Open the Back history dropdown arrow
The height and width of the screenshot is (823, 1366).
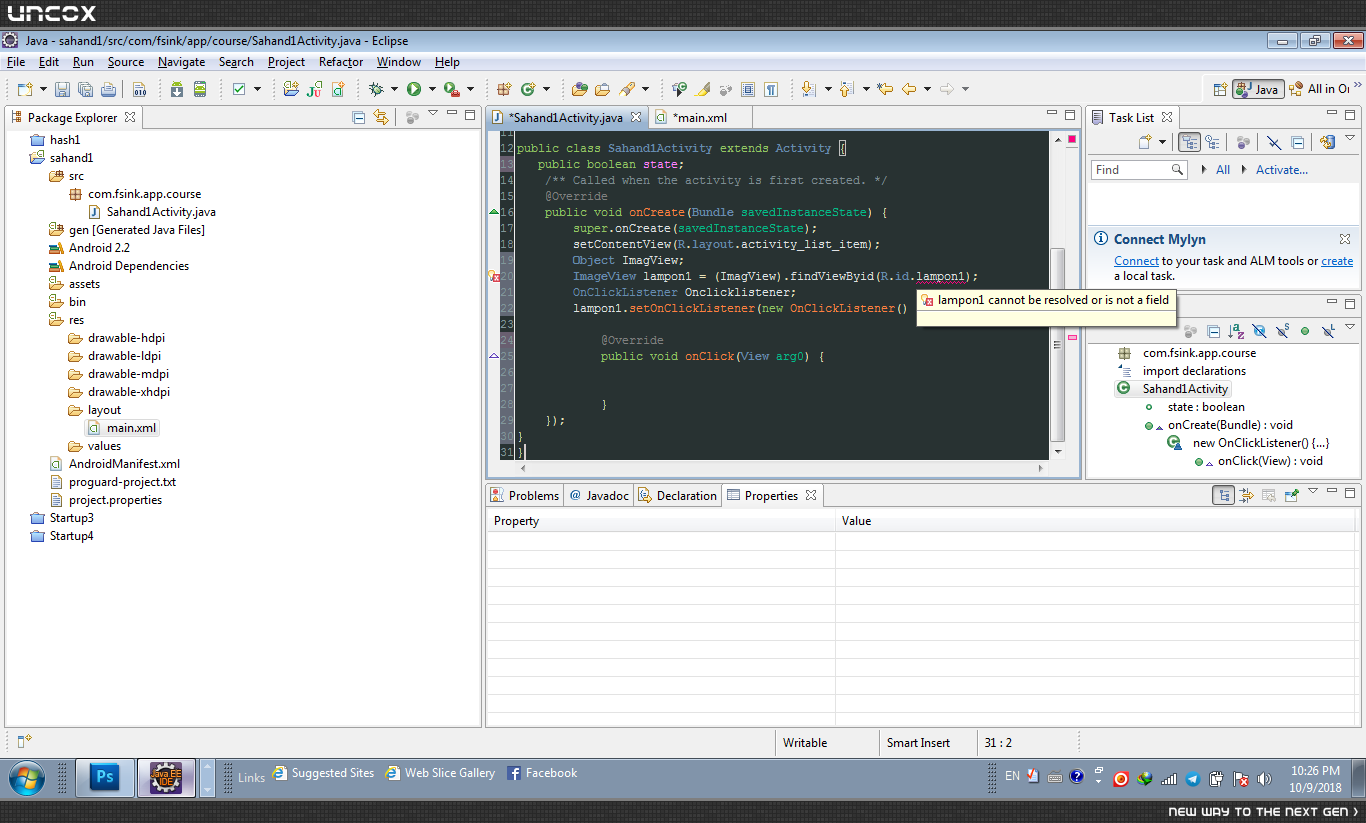click(x=927, y=89)
